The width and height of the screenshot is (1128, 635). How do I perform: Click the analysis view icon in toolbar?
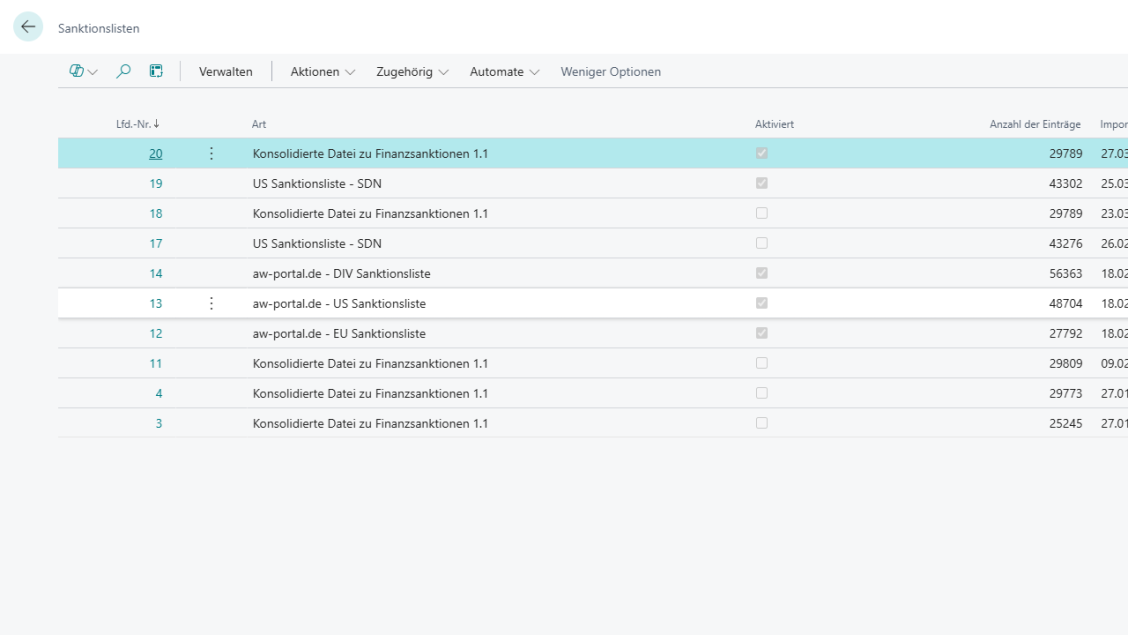pyautogui.click(x=156, y=71)
